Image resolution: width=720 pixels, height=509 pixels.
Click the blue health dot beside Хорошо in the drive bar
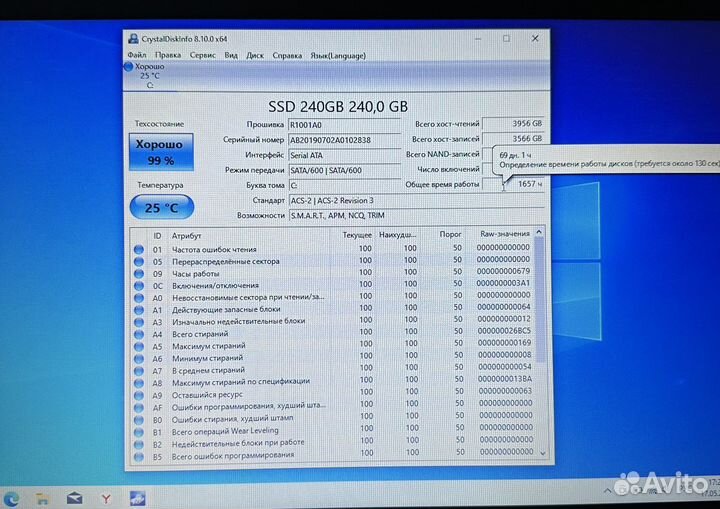(x=129, y=67)
